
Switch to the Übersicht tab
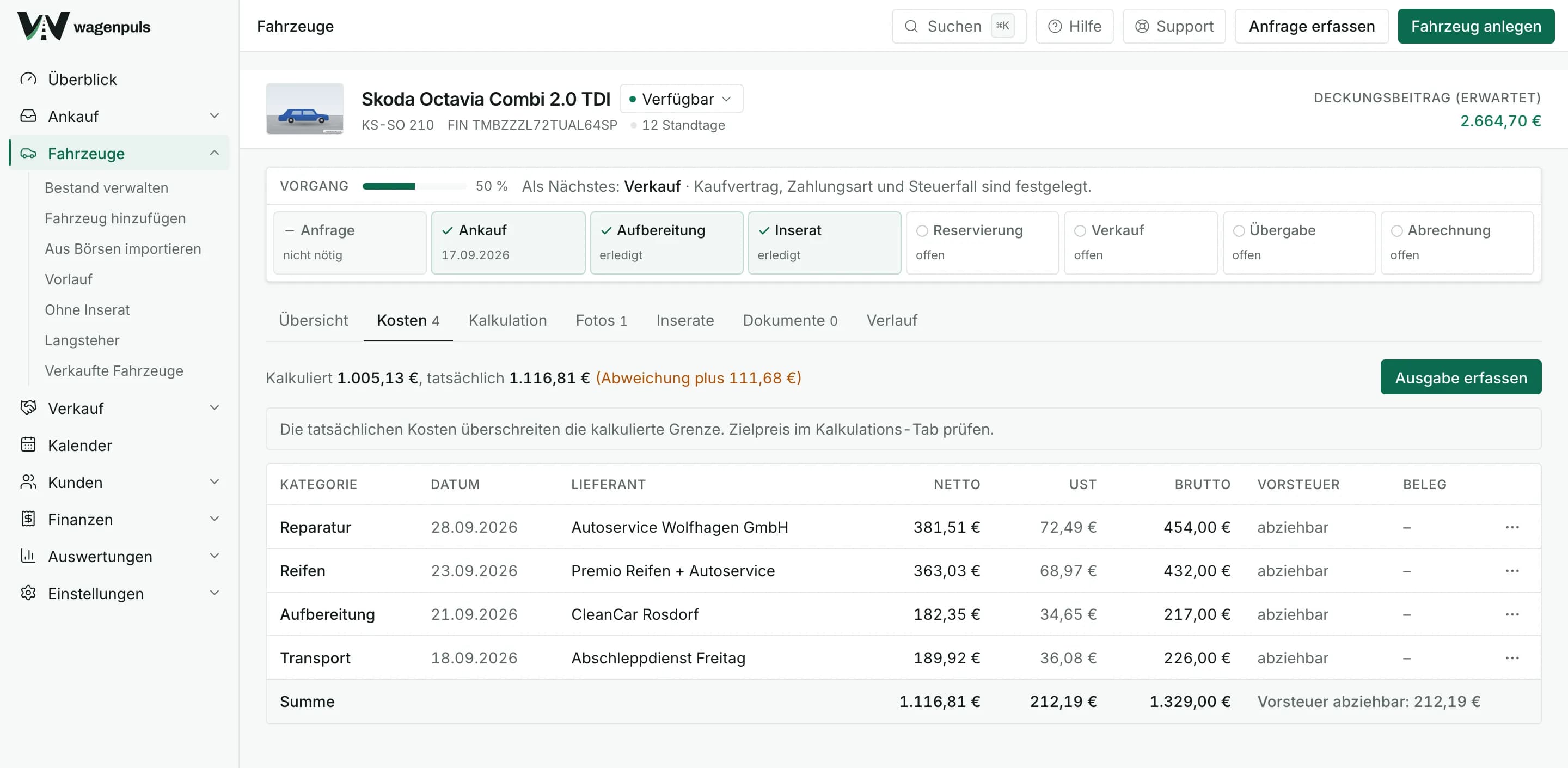point(314,321)
